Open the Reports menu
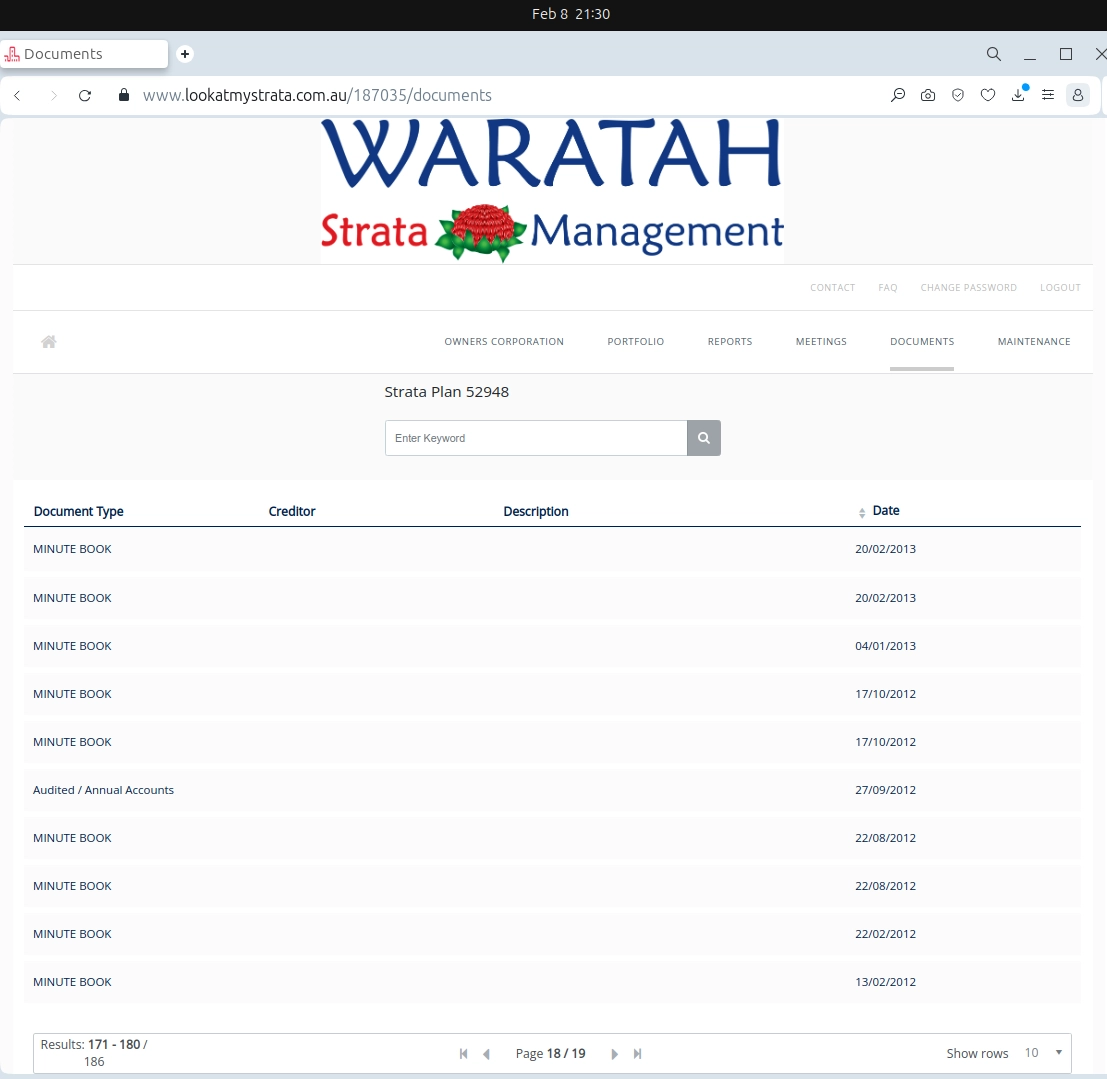 (730, 342)
